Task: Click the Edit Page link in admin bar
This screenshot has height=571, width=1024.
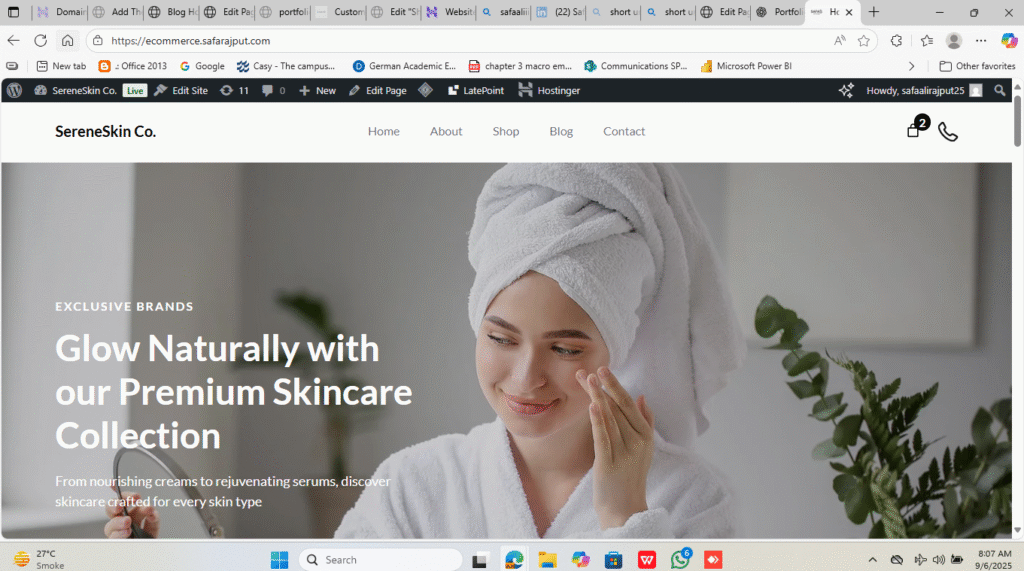Action: 378,90
